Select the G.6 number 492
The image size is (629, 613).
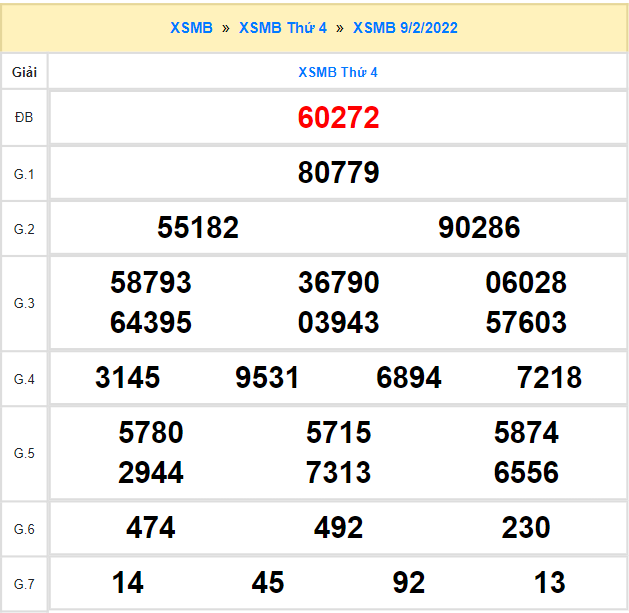click(338, 528)
